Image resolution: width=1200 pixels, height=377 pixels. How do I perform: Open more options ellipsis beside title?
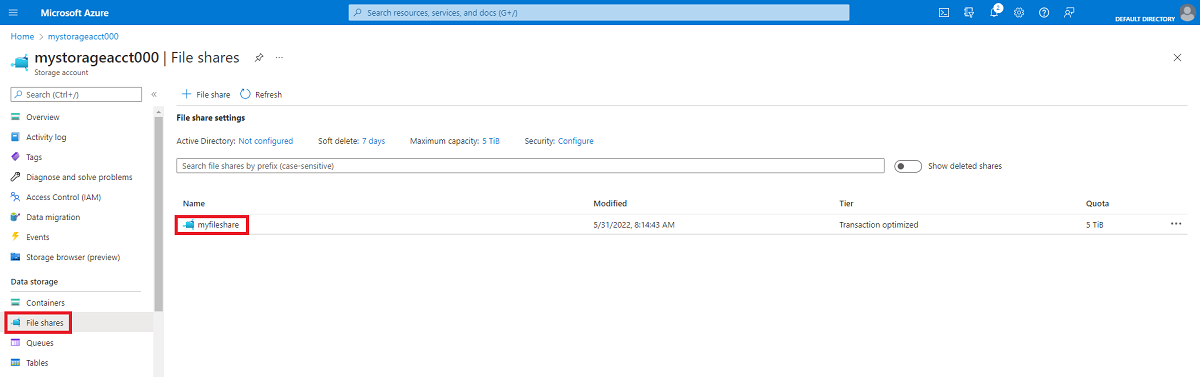[x=279, y=58]
